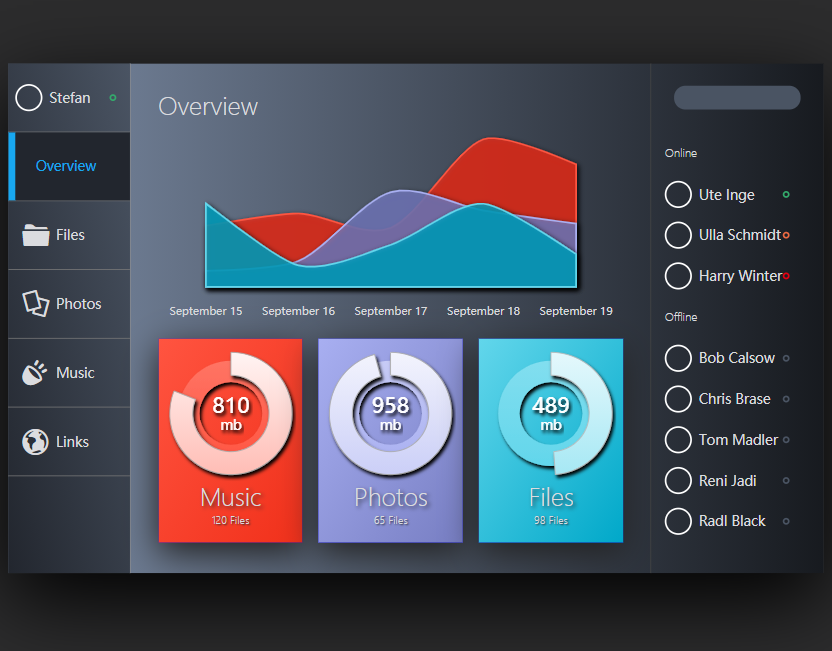Image resolution: width=832 pixels, height=651 pixels.
Task: Click Stefan's profile avatar circle
Action: pos(29,98)
